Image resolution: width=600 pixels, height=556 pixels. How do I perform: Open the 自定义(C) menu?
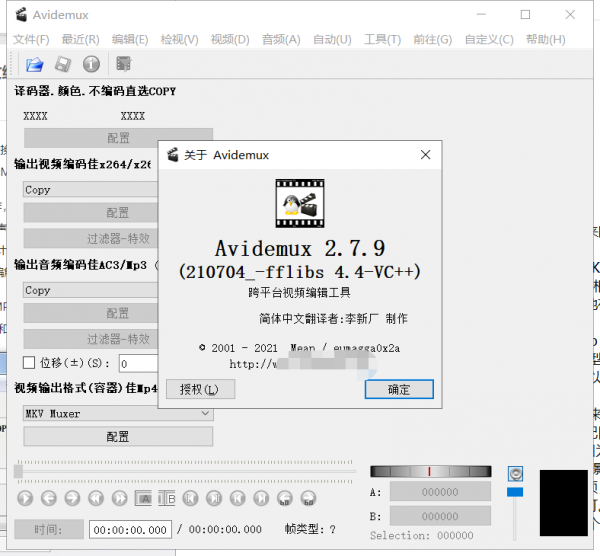[489, 39]
